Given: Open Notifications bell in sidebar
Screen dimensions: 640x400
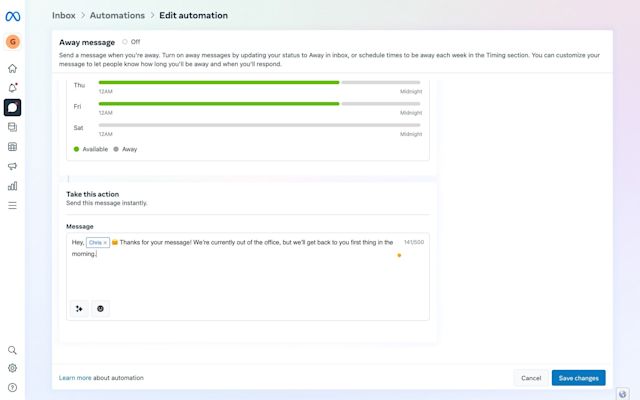Looking at the screenshot, I should coord(12,88).
